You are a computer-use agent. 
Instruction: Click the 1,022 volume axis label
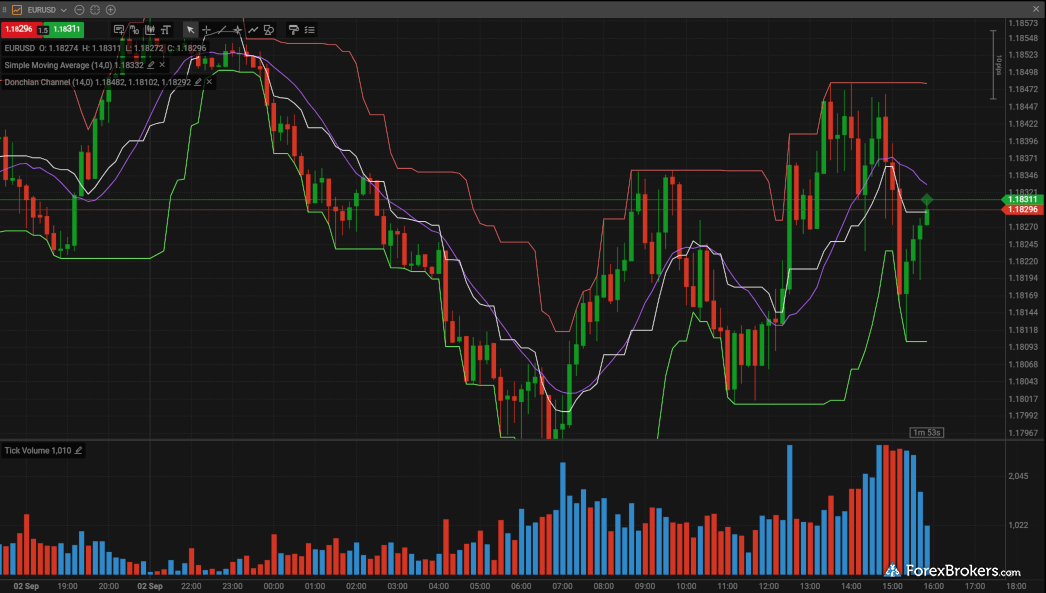tap(1018, 525)
